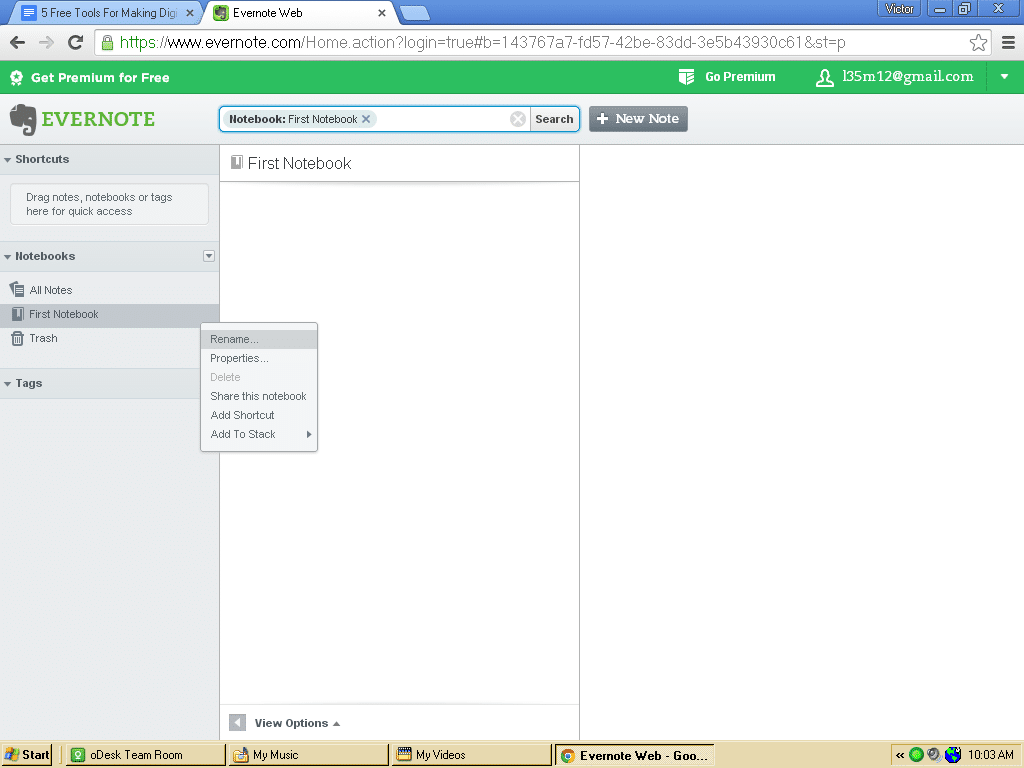Click the browser Back arrow
Image resolution: width=1024 pixels, height=768 pixels.
[x=18, y=42]
